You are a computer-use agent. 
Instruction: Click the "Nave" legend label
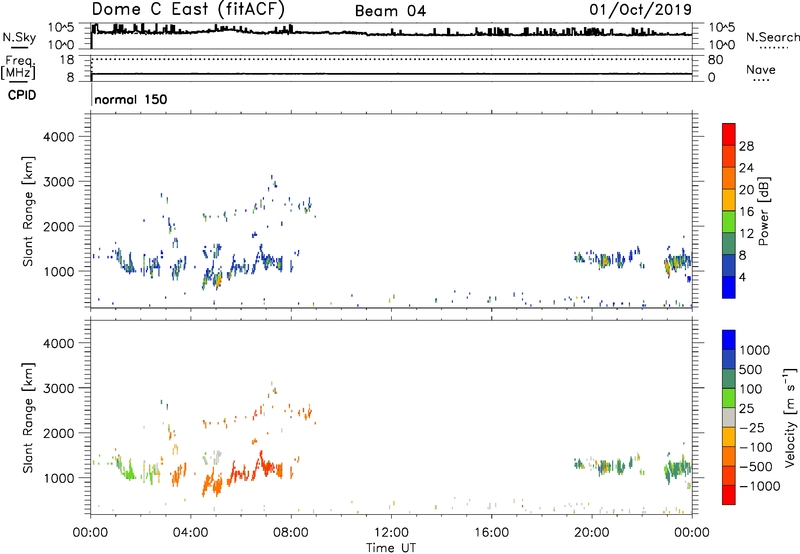[x=761, y=70]
